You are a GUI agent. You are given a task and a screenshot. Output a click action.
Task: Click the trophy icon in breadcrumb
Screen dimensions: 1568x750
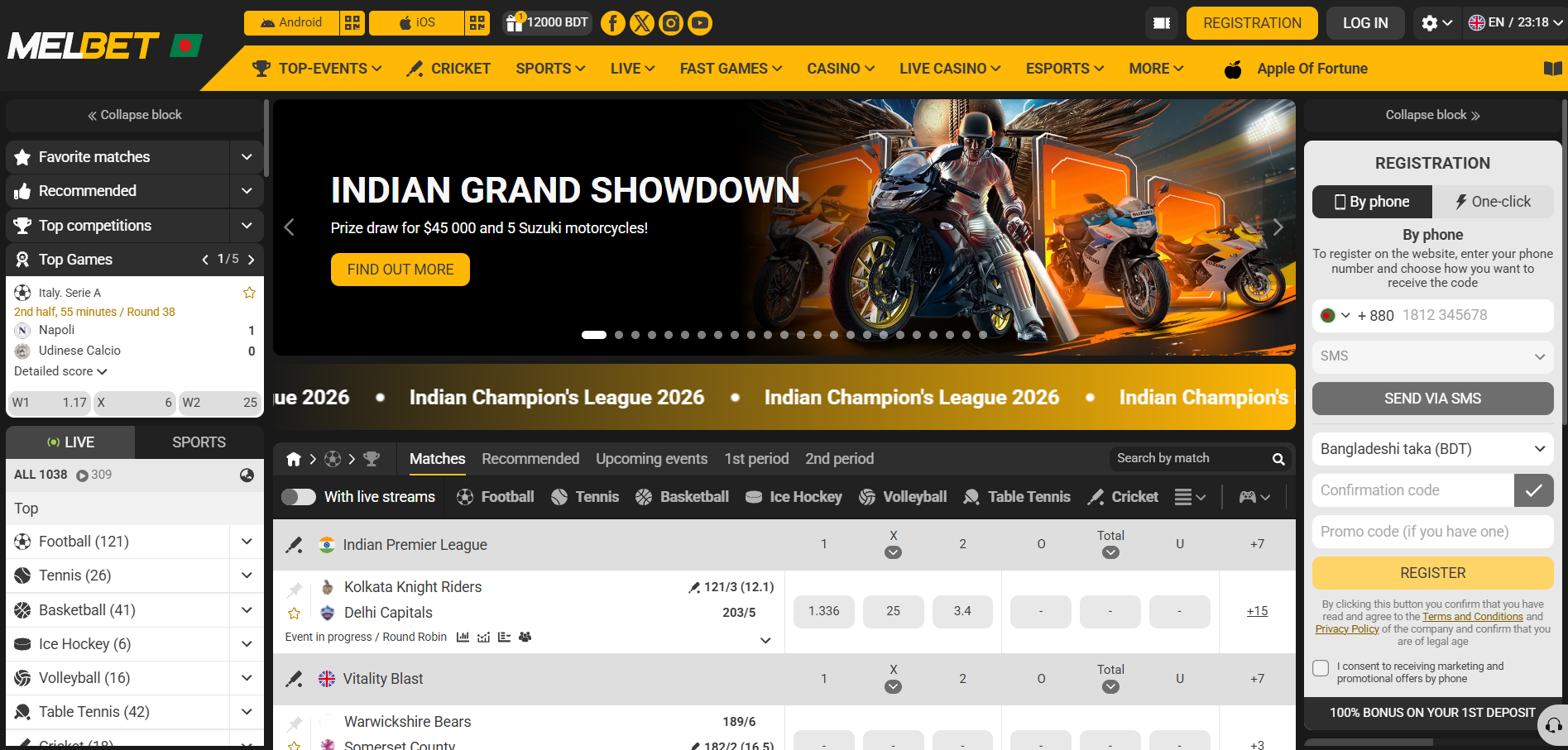pos(372,459)
